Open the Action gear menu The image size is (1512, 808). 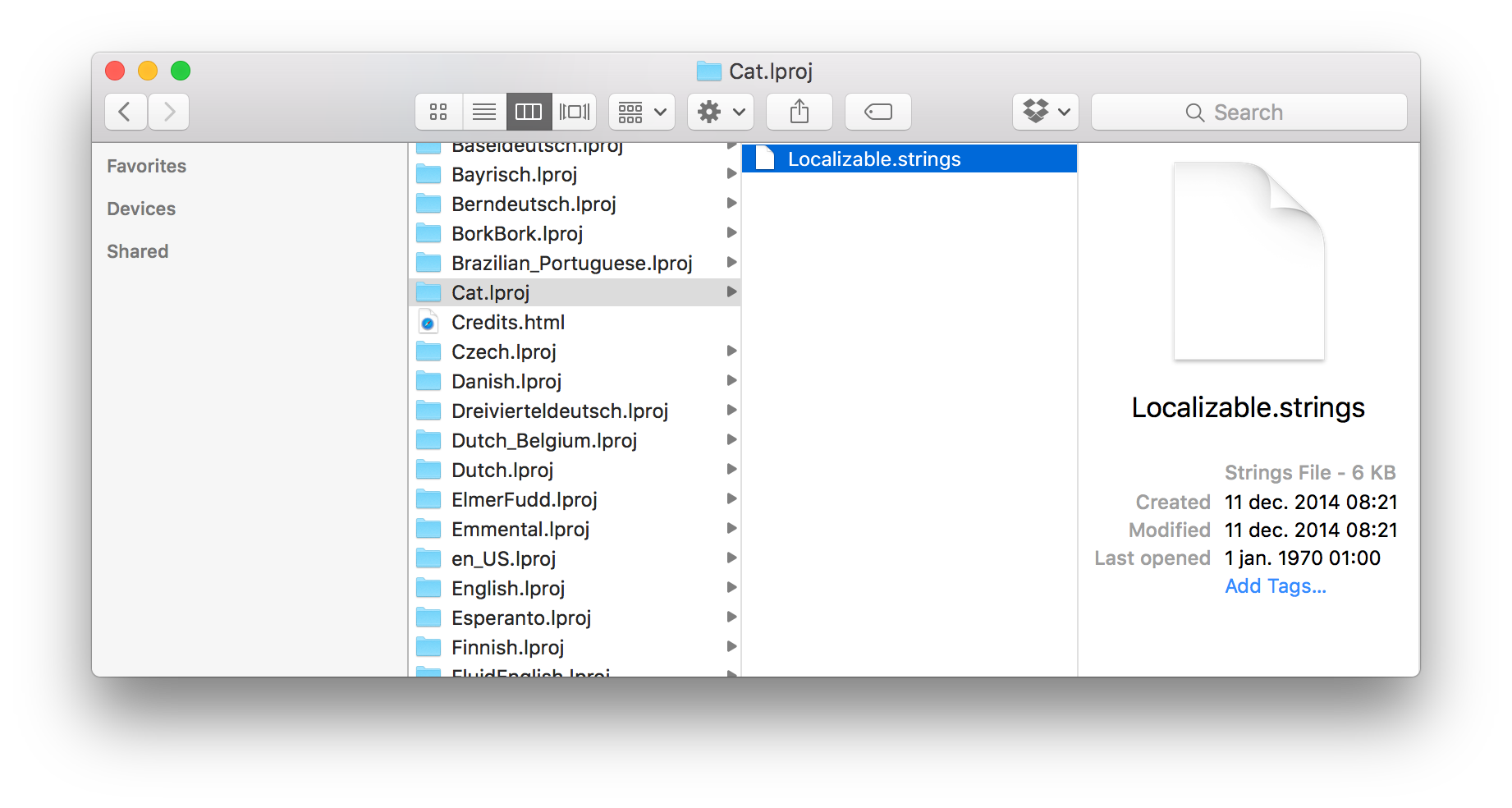(x=721, y=112)
